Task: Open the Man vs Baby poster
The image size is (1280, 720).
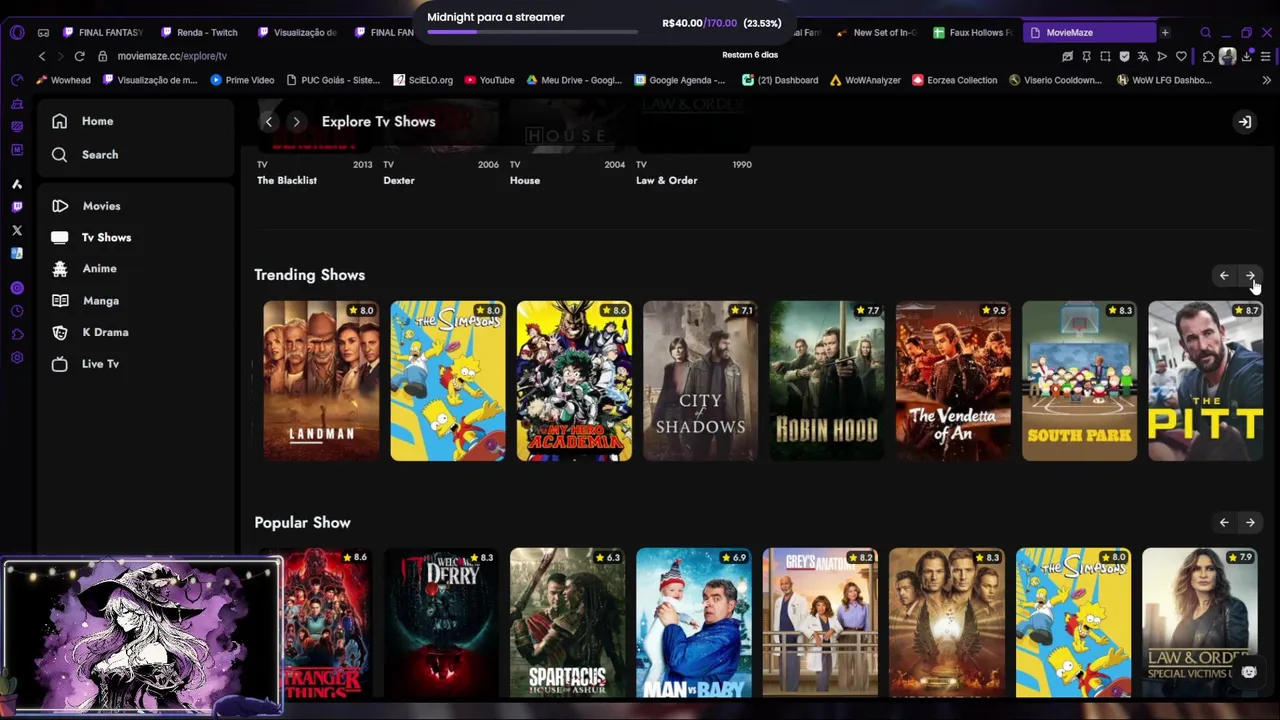Action: pos(694,622)
